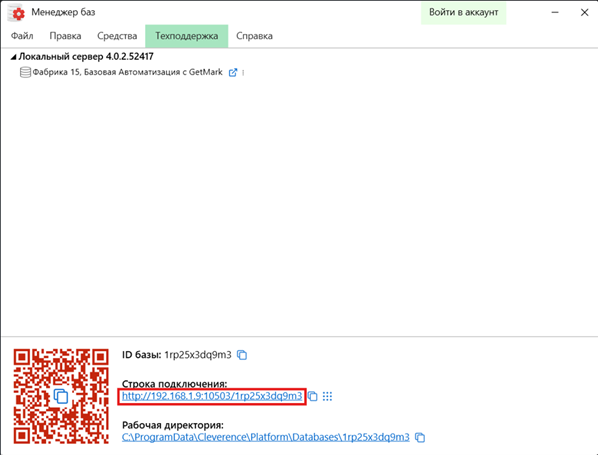Click ID базы text 1rp25x3dq9m3
Image resolution: width=598 pixels, height=455 pixels.
[x=198, y=355]
